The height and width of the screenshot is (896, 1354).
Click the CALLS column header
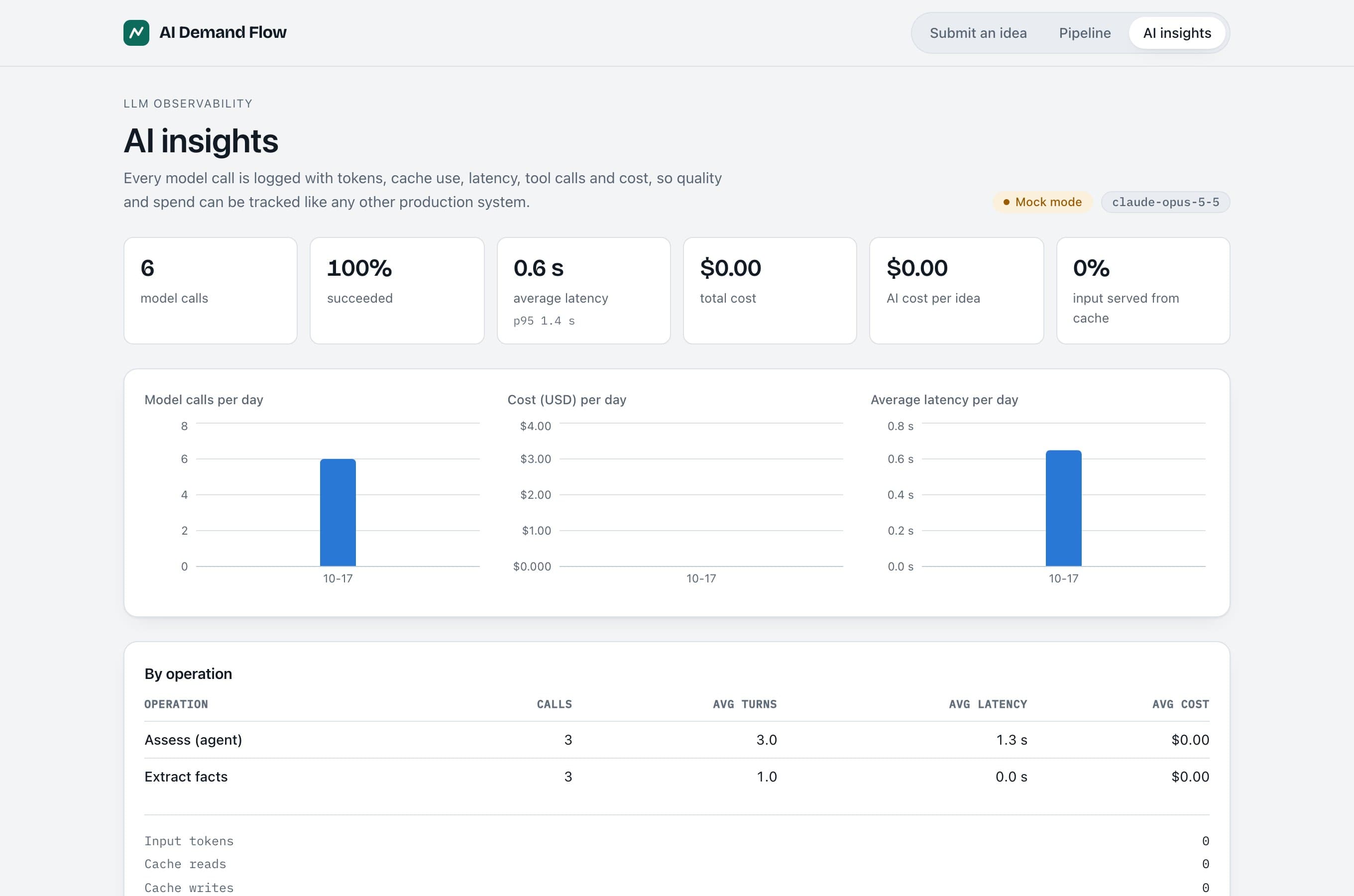point(554,704)
